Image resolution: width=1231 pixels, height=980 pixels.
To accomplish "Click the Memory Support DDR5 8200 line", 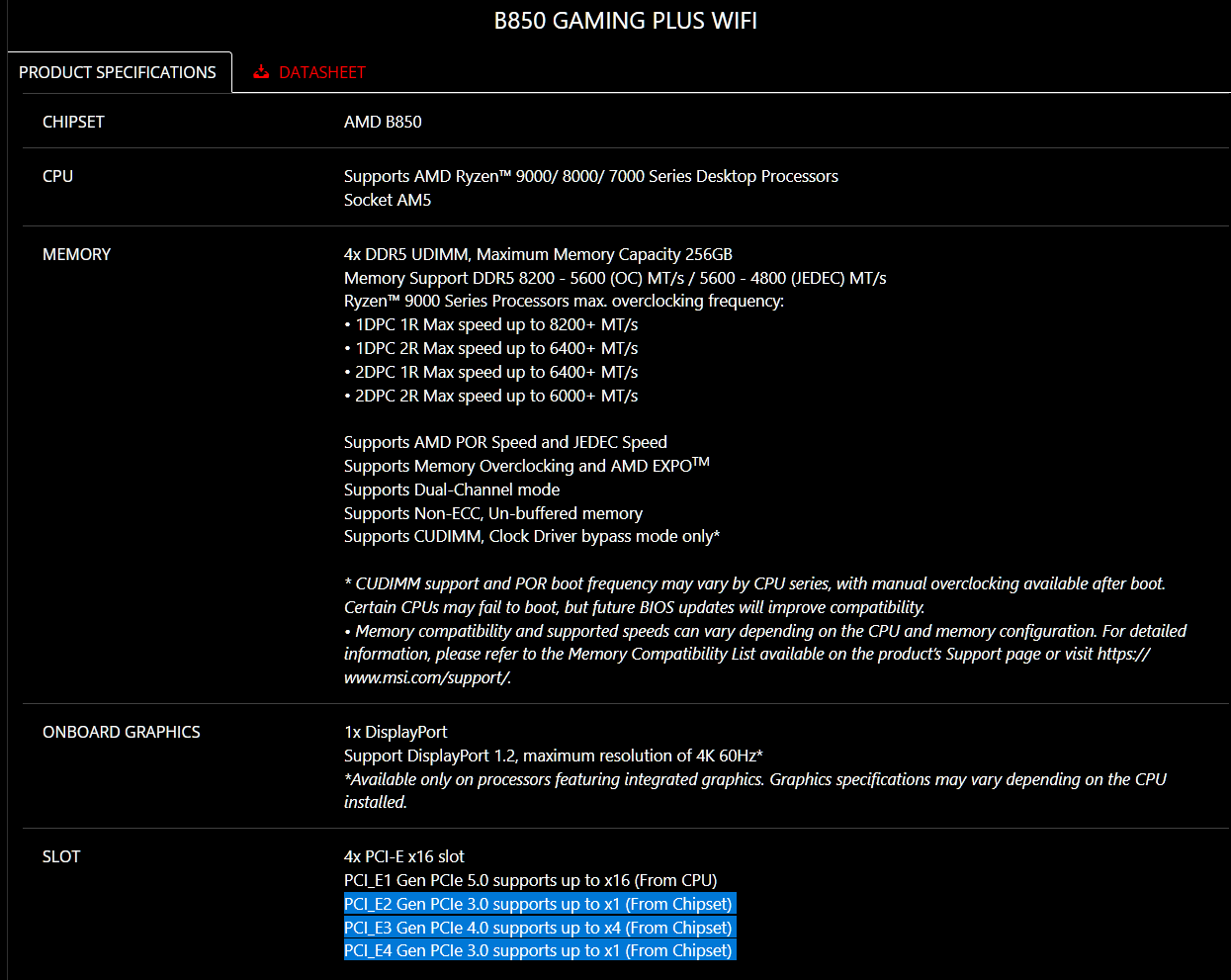I will coord(615,278).
